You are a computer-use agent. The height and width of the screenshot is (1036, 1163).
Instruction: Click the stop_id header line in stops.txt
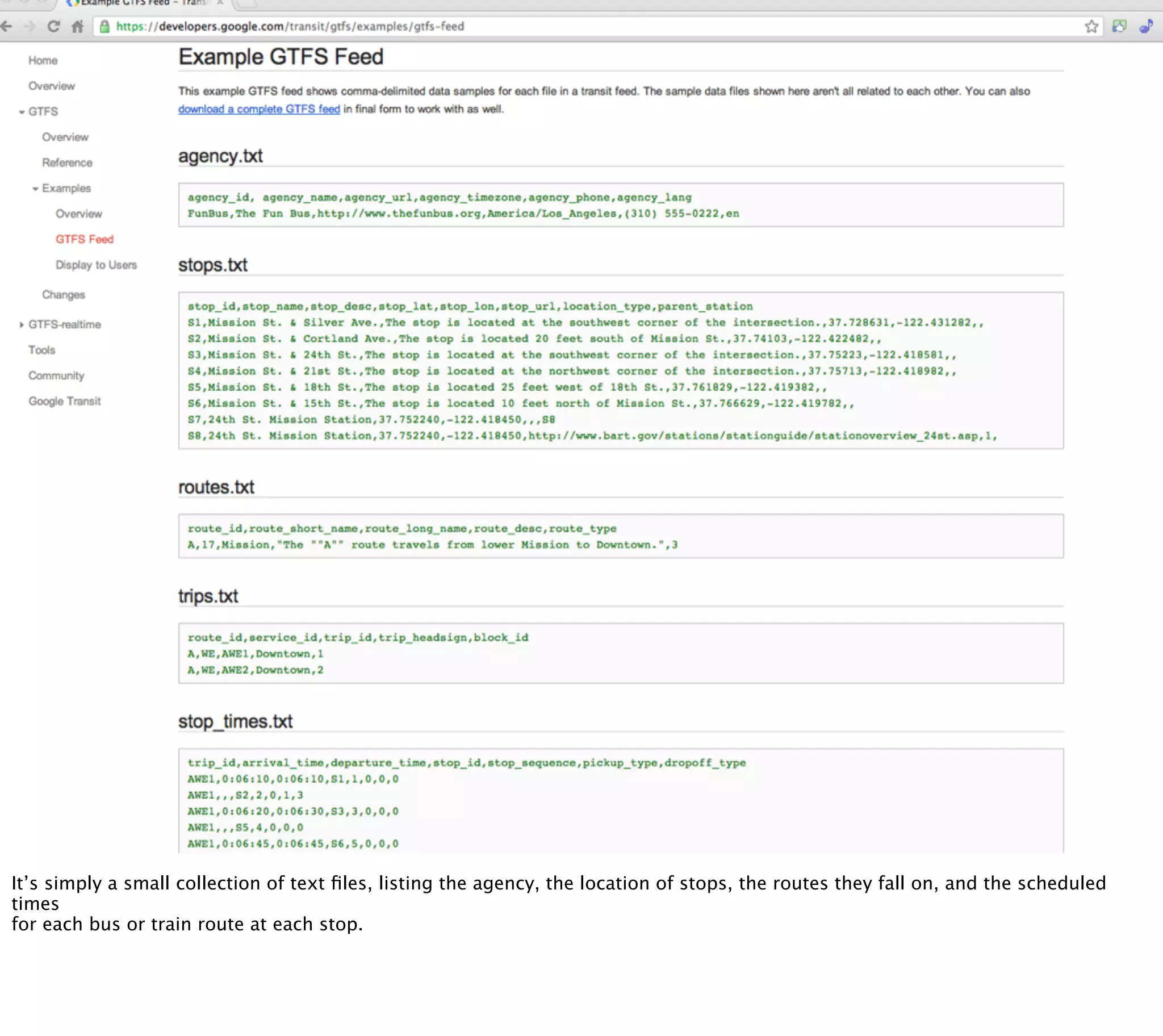pyautogui.click(x=470, y=307)
